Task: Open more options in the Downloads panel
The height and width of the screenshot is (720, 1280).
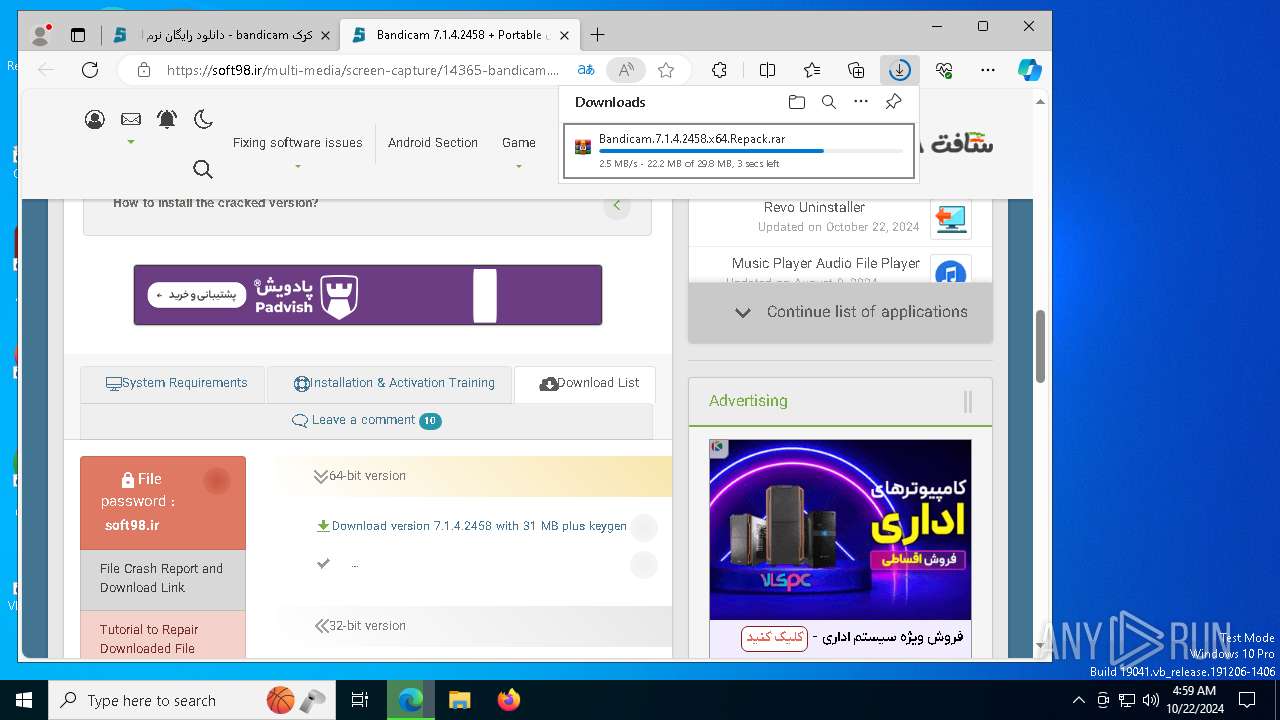Action: pyautogui.click(x=861, y=102)
